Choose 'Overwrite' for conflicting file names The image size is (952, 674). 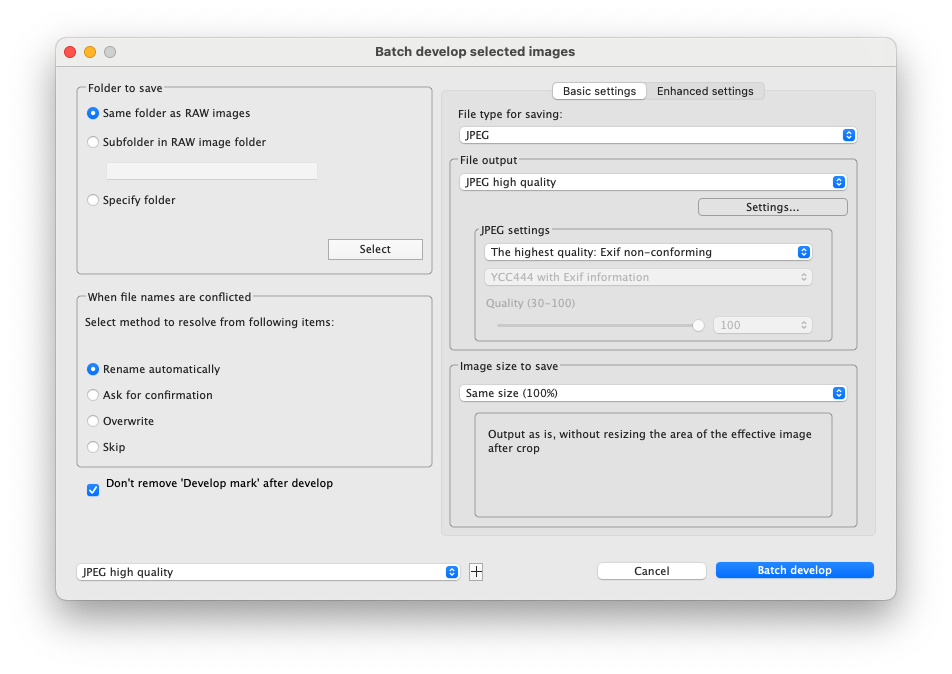coord(94,421)
